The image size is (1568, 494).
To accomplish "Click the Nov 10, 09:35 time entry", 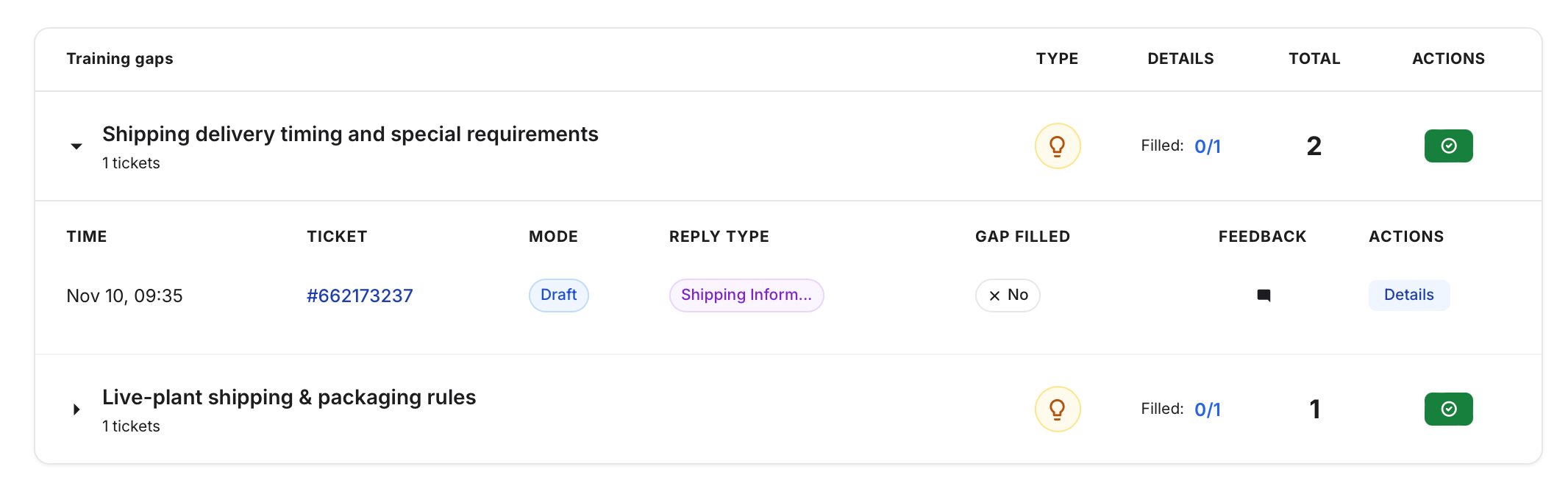I will click(x=124, y=295).
